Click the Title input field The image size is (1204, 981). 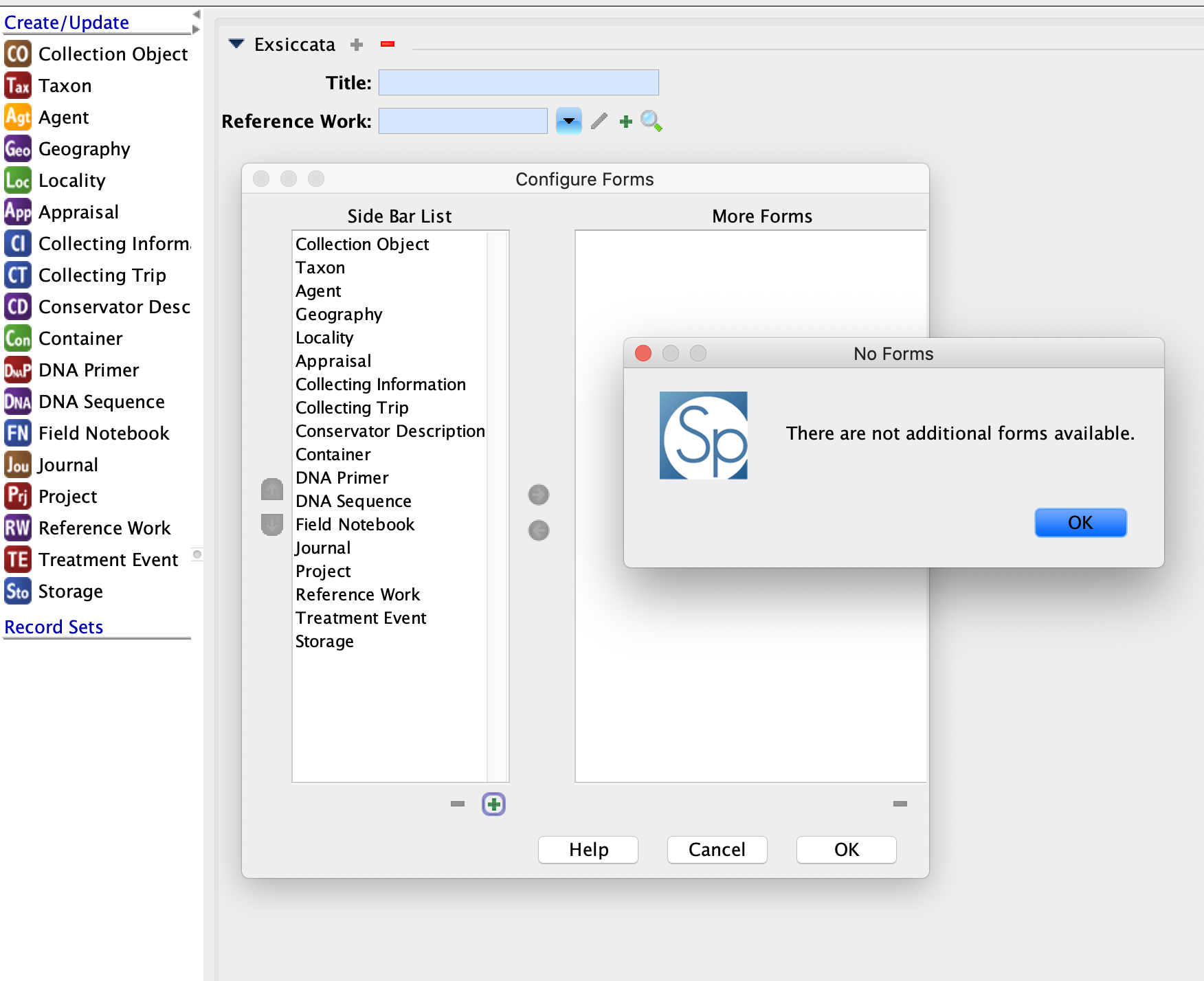518,82
